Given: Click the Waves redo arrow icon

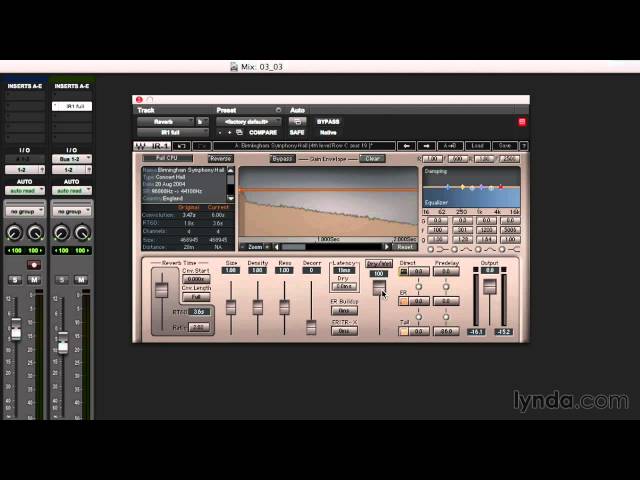Looking at the screenshot, I should point(202,146).
